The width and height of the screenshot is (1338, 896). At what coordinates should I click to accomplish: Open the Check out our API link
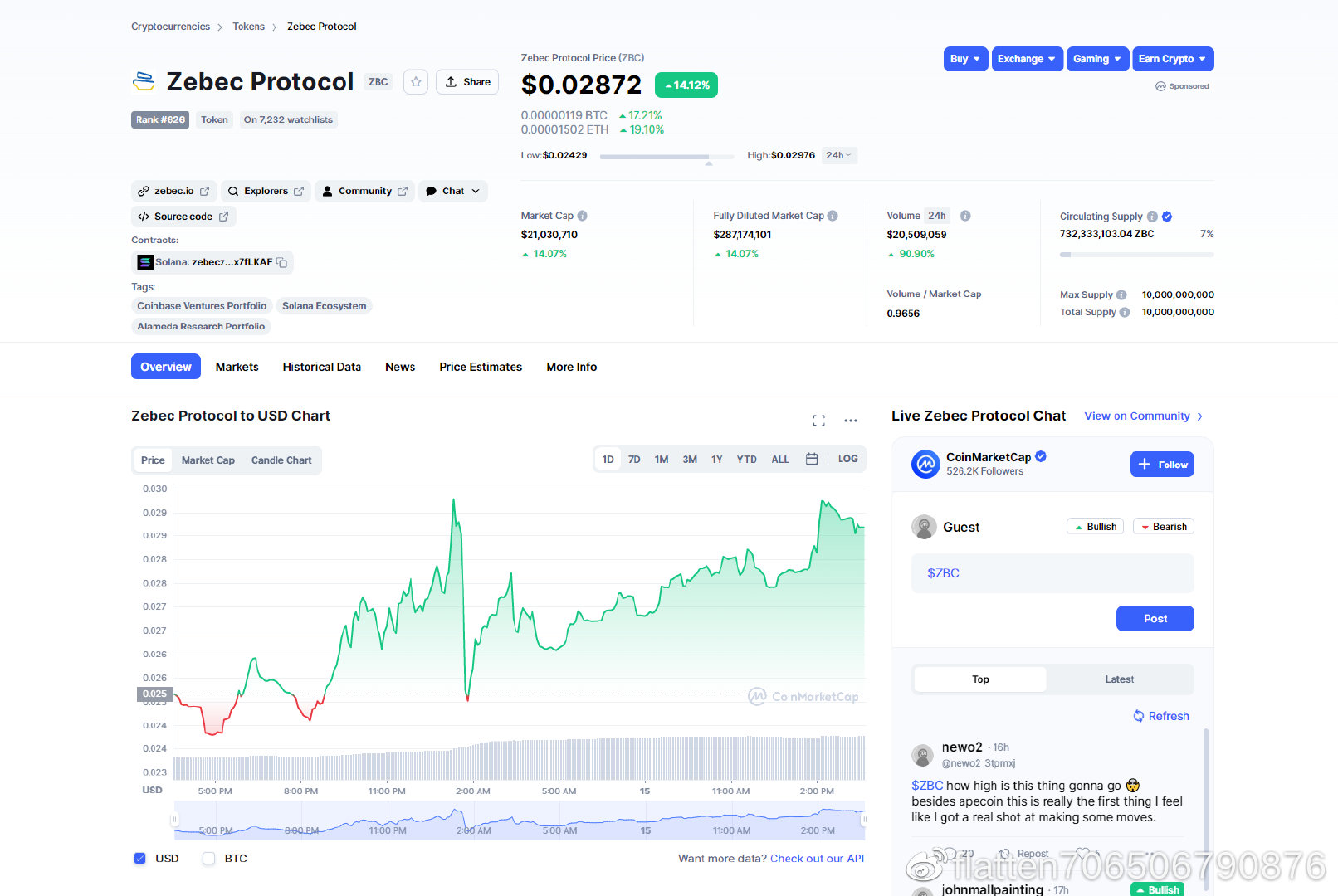click(x=817, y=859)
